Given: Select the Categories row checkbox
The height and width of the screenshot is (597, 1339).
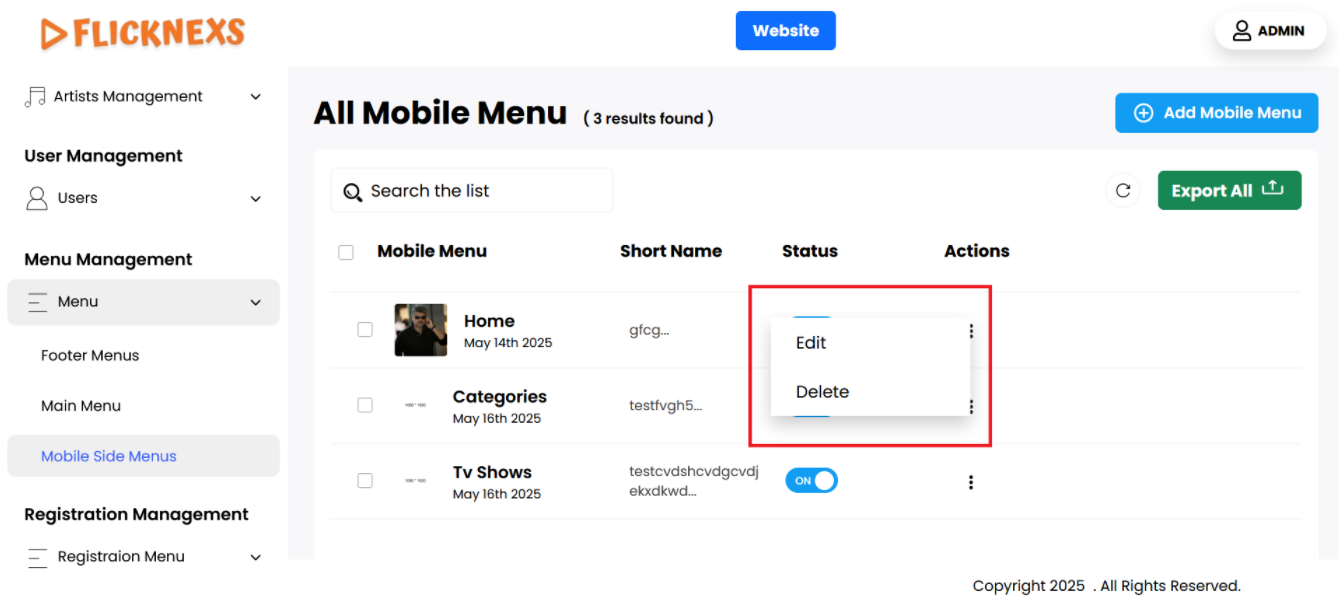Looking at the screenshot, I should (x=365, y=405).
